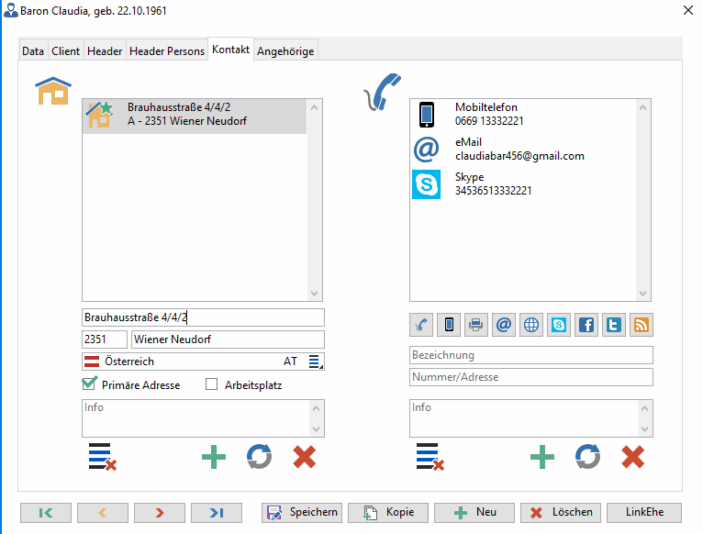Refresh the address entry
Image resolution: width=703 pixels, height=534 pixels.
tap(259, 458)
